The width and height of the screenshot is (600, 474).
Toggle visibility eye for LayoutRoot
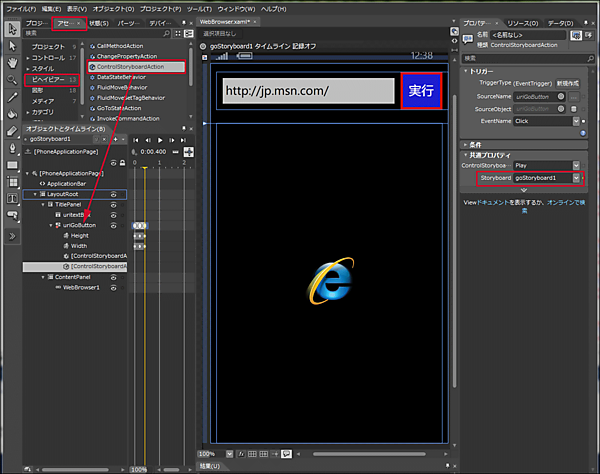[x=113, y=194]
